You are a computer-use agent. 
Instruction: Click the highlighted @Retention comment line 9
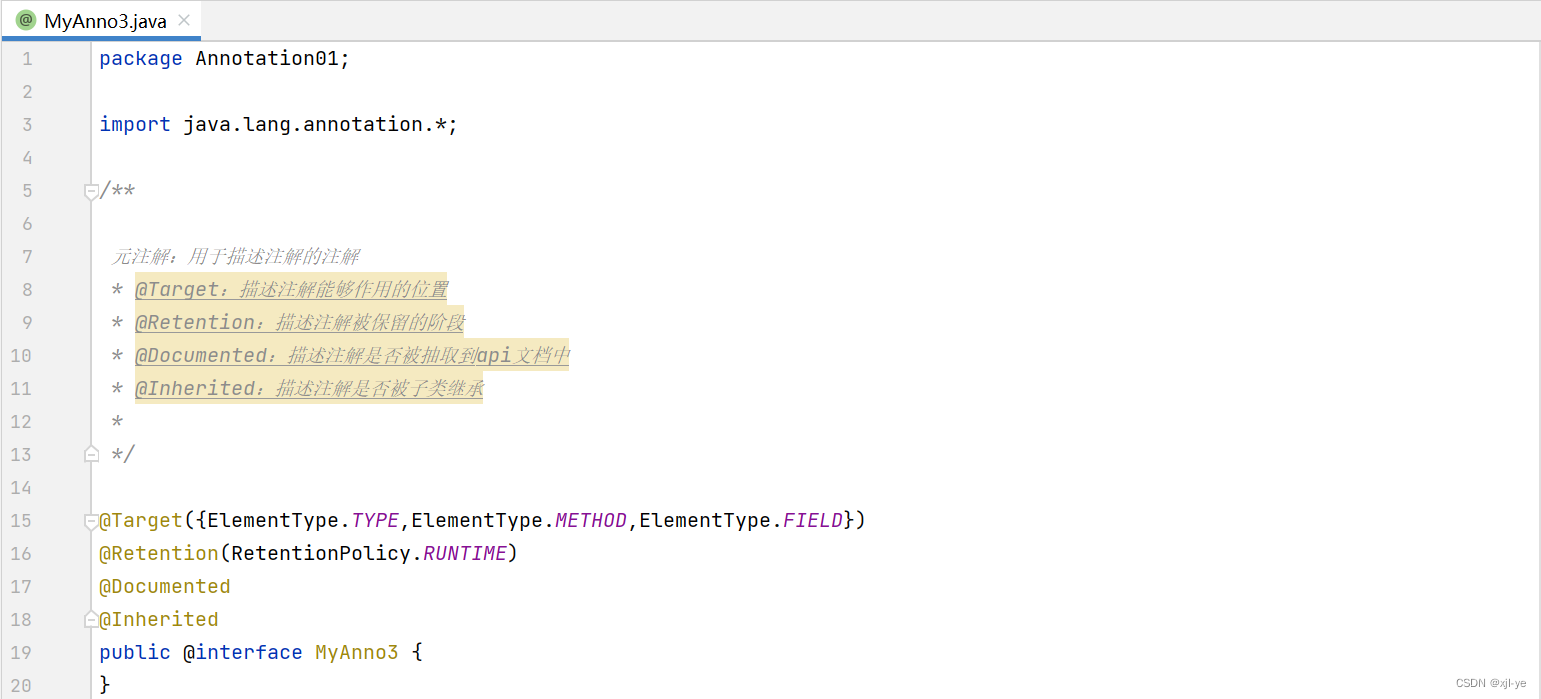click(300, 322)
